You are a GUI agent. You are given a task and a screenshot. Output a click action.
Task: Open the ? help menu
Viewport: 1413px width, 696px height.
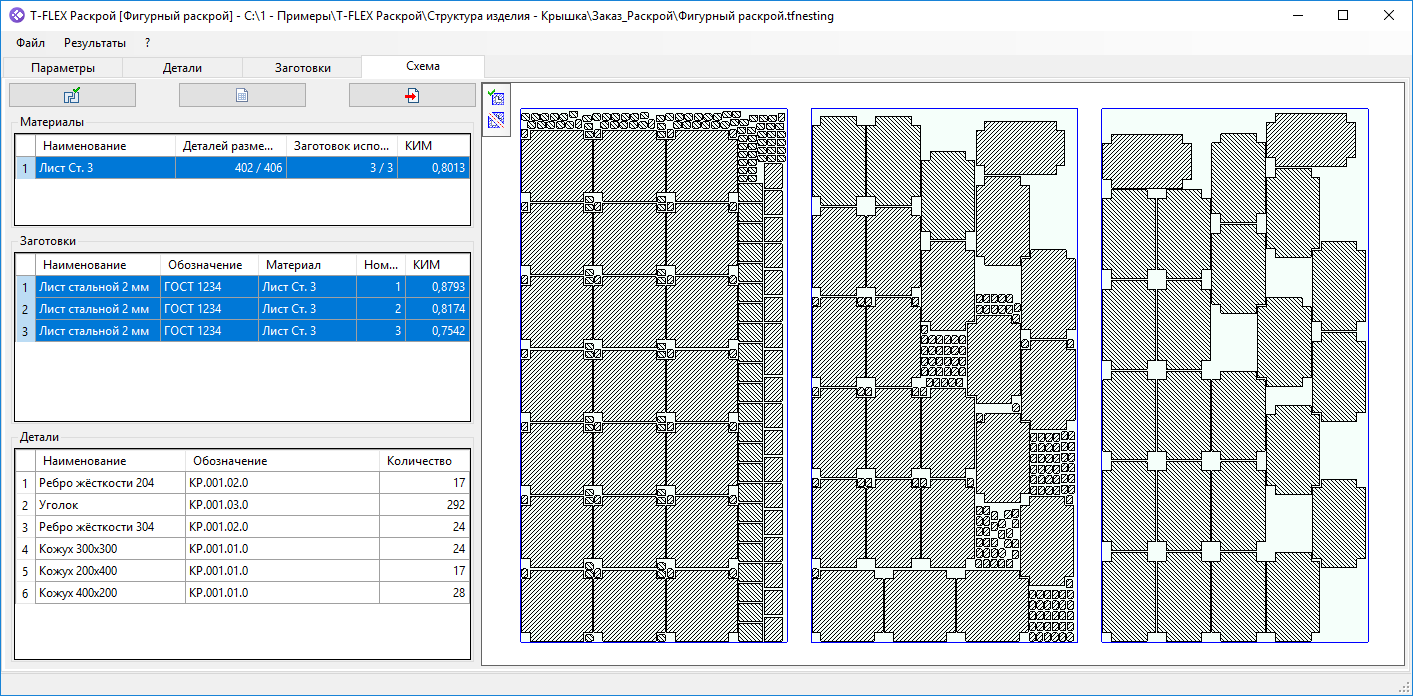point(148,43)
